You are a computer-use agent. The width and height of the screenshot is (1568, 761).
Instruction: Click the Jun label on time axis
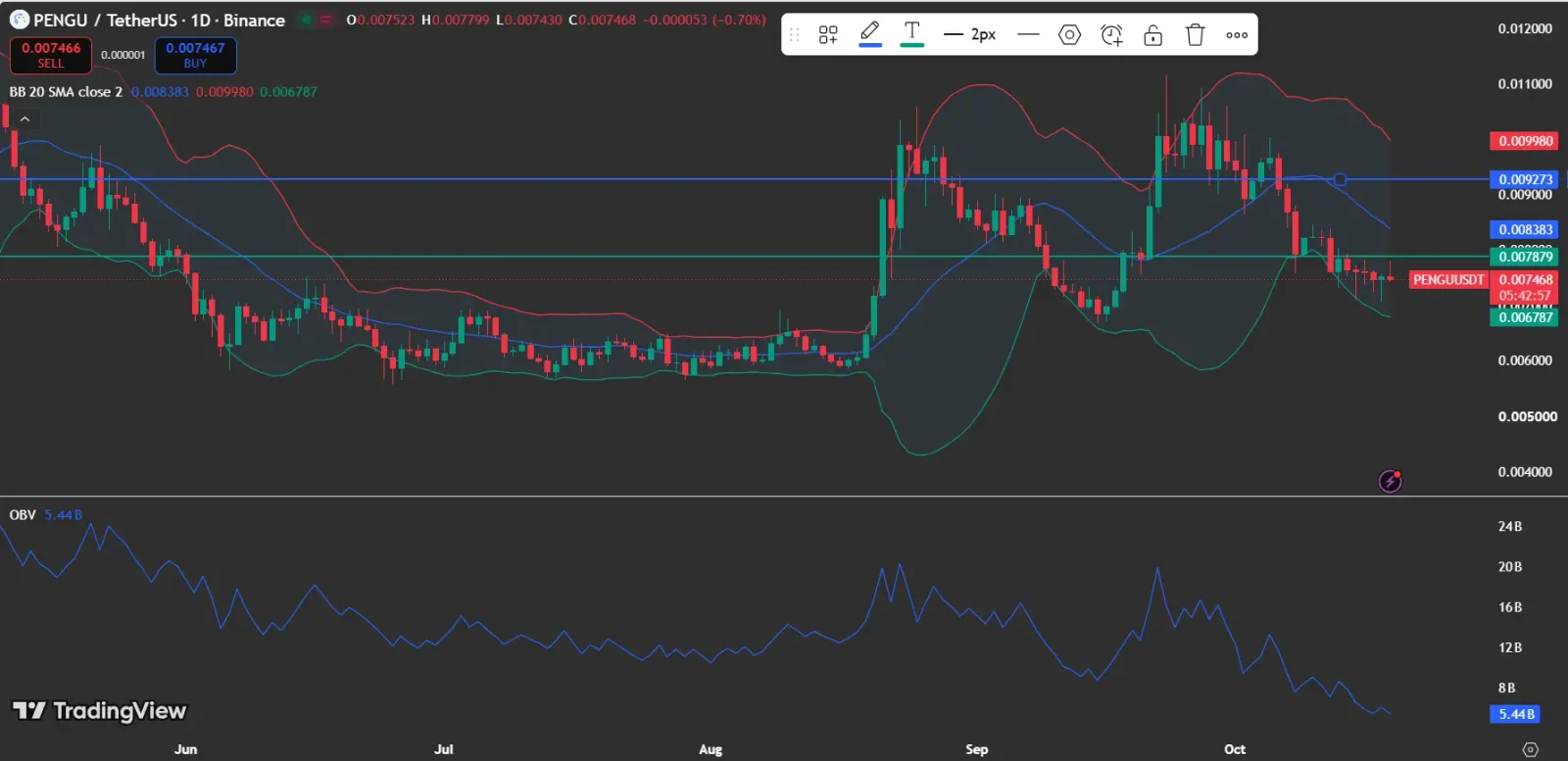[x=185, y=749]
